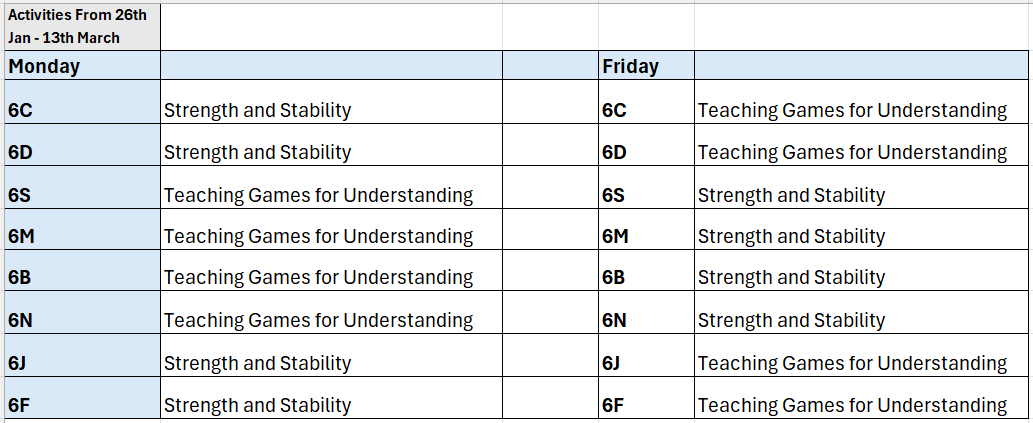
Task: Click the 6D class cell under Friday
Action: click(646, 152)
